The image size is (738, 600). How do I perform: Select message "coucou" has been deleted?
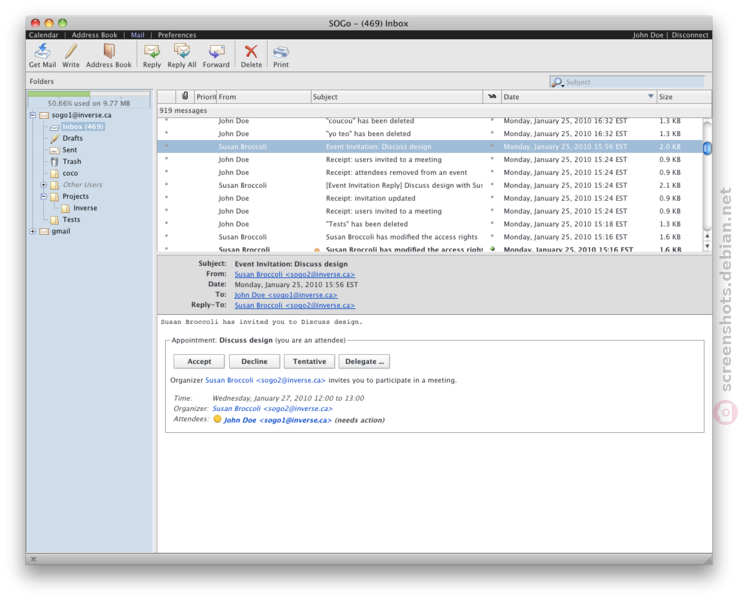coord(430,121)
